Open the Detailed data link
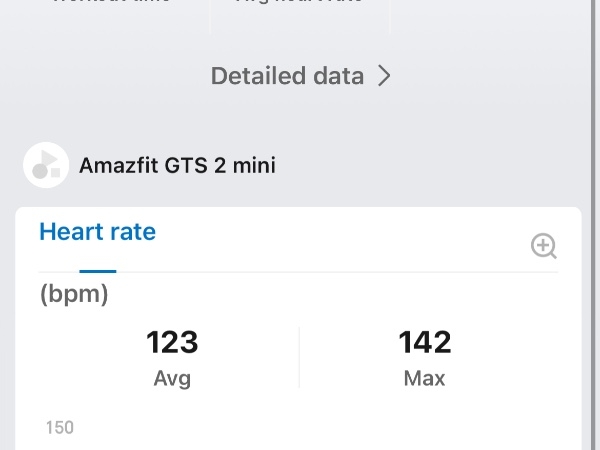Screen dimensions: 600x450 [x=288, y=76]
